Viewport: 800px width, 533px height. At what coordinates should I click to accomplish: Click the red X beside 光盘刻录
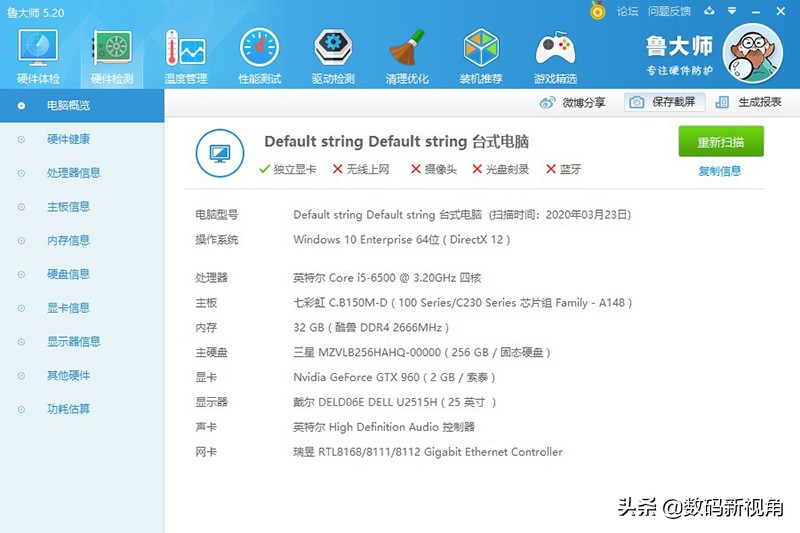(477, 169)
